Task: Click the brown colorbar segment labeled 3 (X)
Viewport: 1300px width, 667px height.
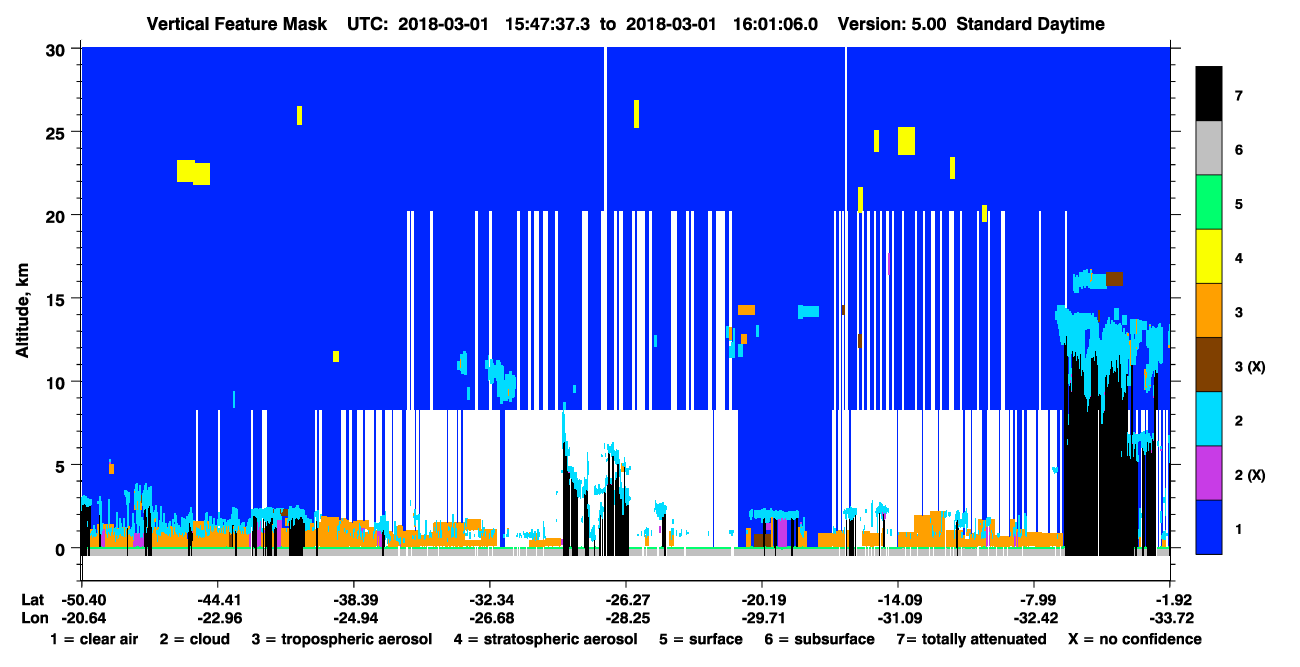Action: [x=1209, y=364]
